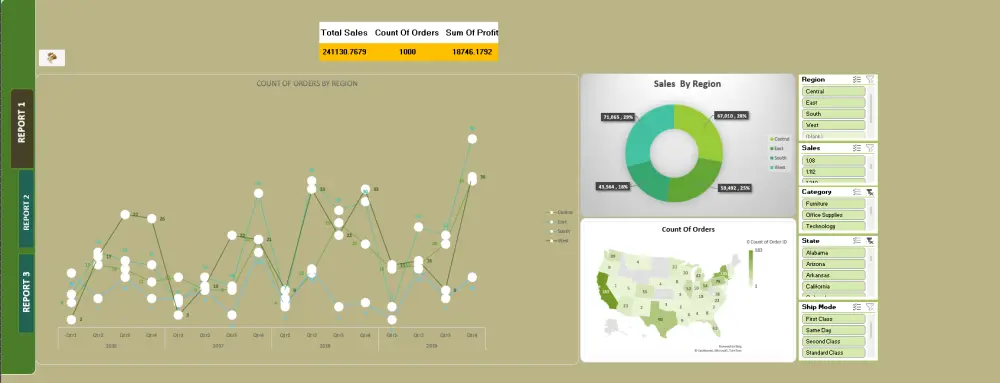Clear the filter on the Sales slicer

tap(870, 148)
